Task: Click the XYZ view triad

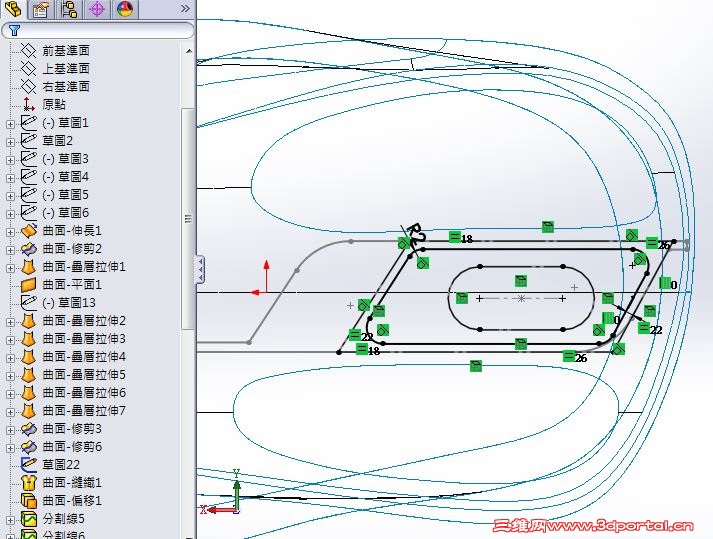Action: point(224,492)
